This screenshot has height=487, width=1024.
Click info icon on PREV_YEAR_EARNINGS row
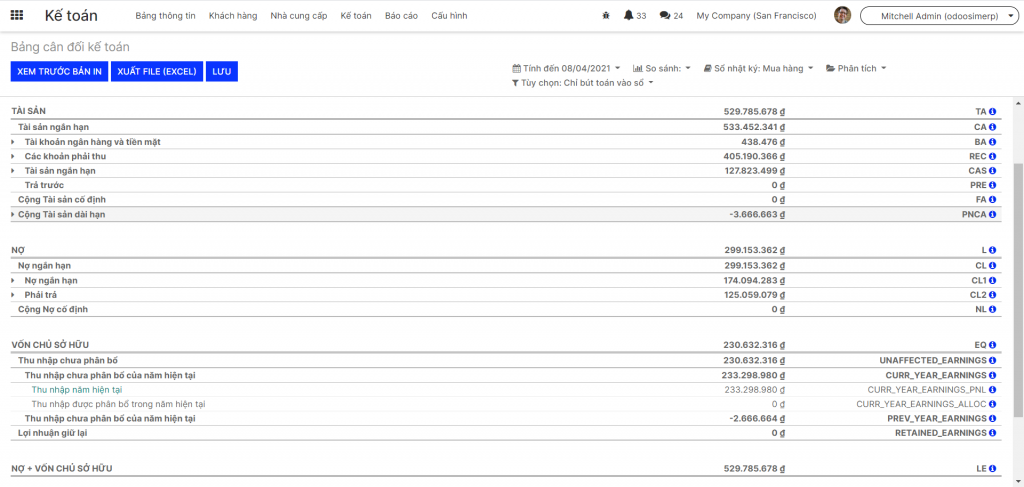coord(993,418)
